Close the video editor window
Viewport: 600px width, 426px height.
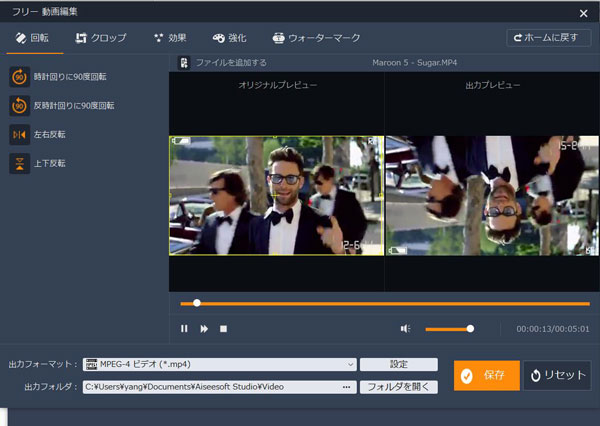584,14
